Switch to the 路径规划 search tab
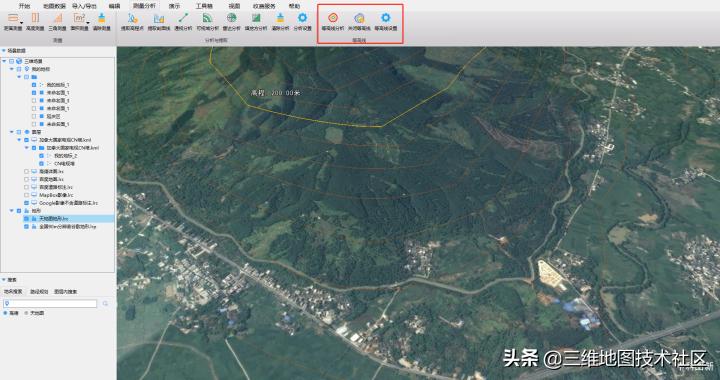Image resolution: width=720 pixels, height=380 pixels. tap(39, 292)
